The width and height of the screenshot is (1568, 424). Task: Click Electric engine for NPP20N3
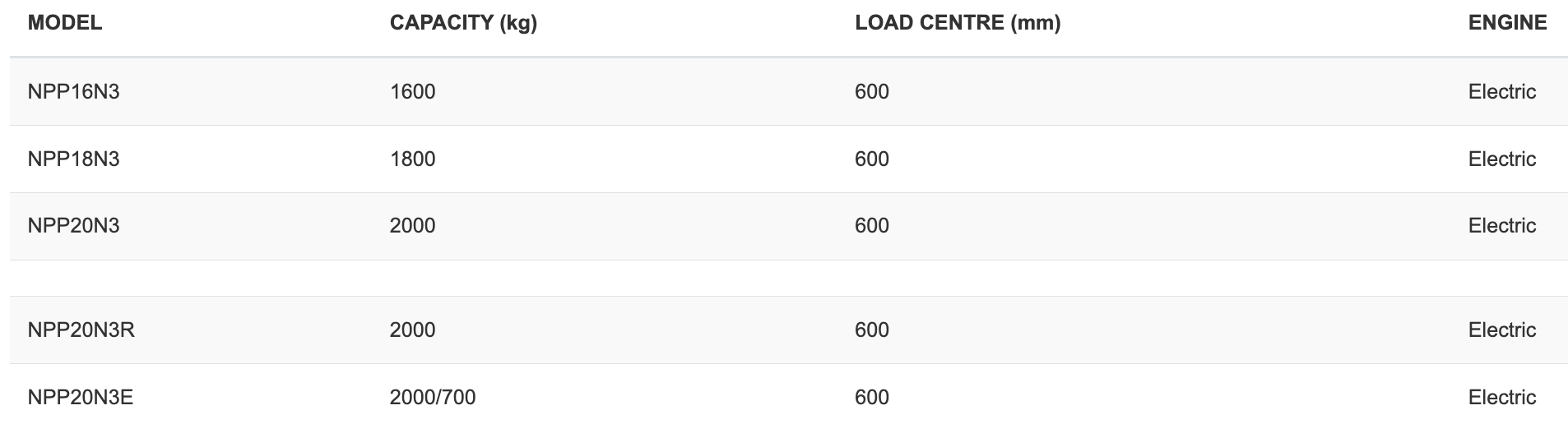[x=1502, y=226]
